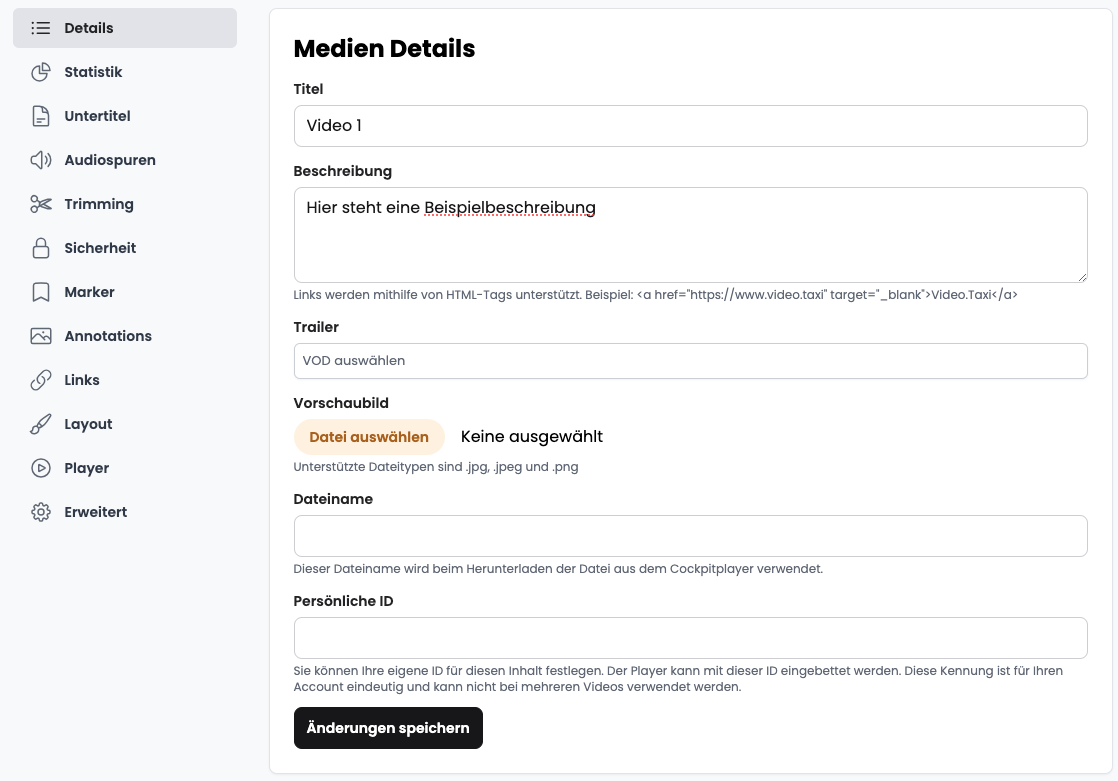
Task: Open Erweitert settings
Action: [x=125, y=512]
